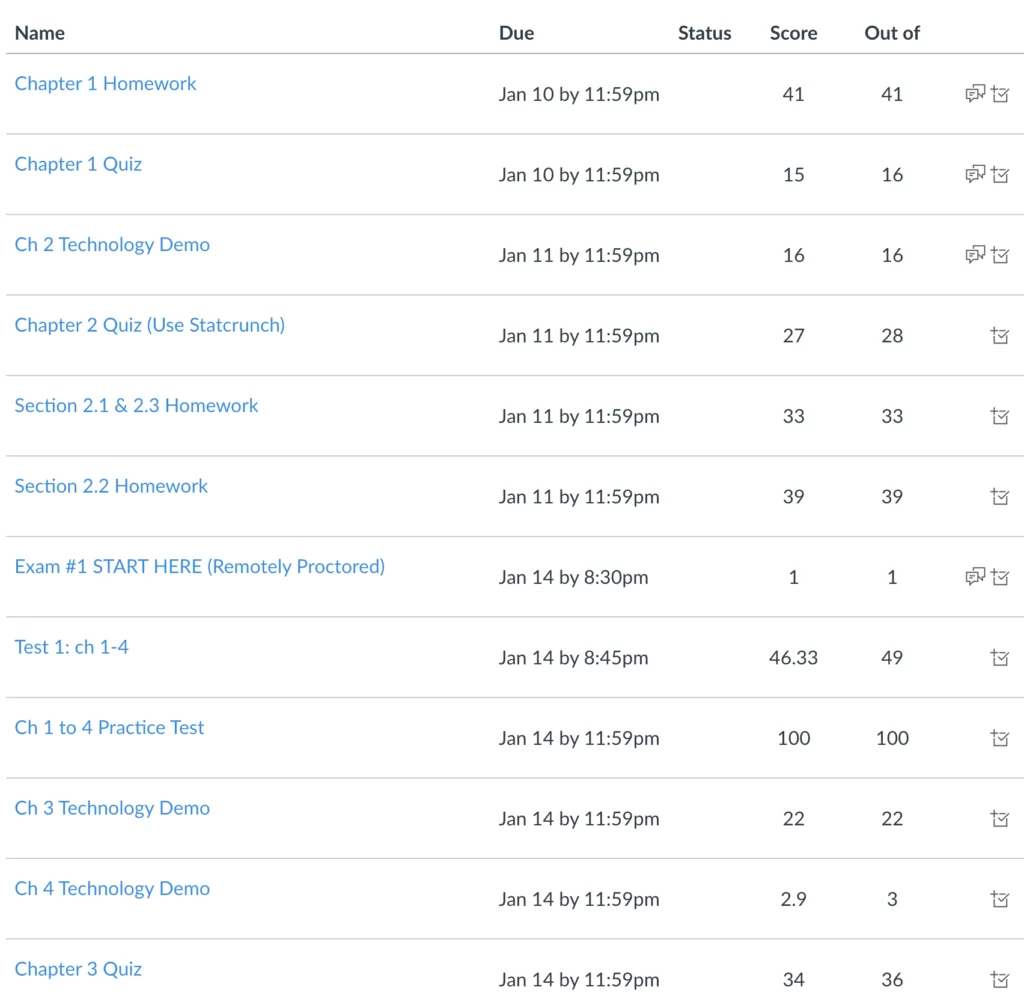Show scoring details for Section 2.2 Homework

point(1000,496)
